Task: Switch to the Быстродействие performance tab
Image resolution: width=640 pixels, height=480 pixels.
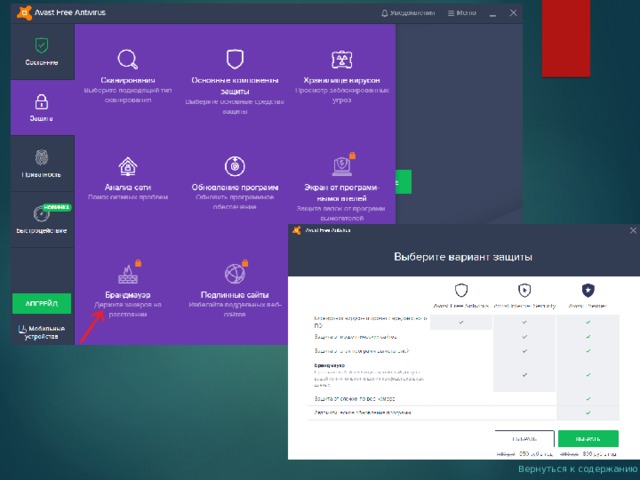Action: point(42,220)
